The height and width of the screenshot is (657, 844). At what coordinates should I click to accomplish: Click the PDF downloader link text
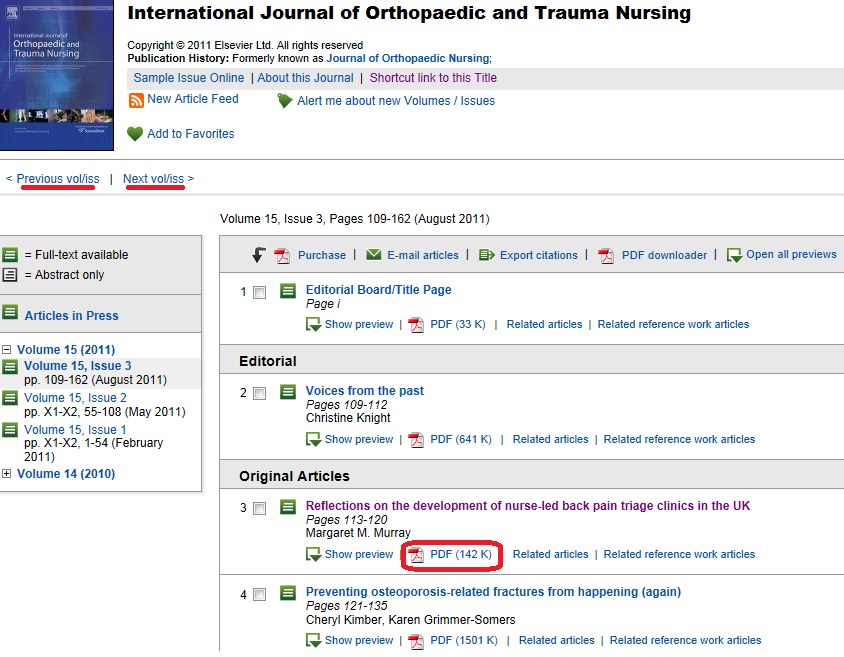pyautogui.click(x=664, y=255)
